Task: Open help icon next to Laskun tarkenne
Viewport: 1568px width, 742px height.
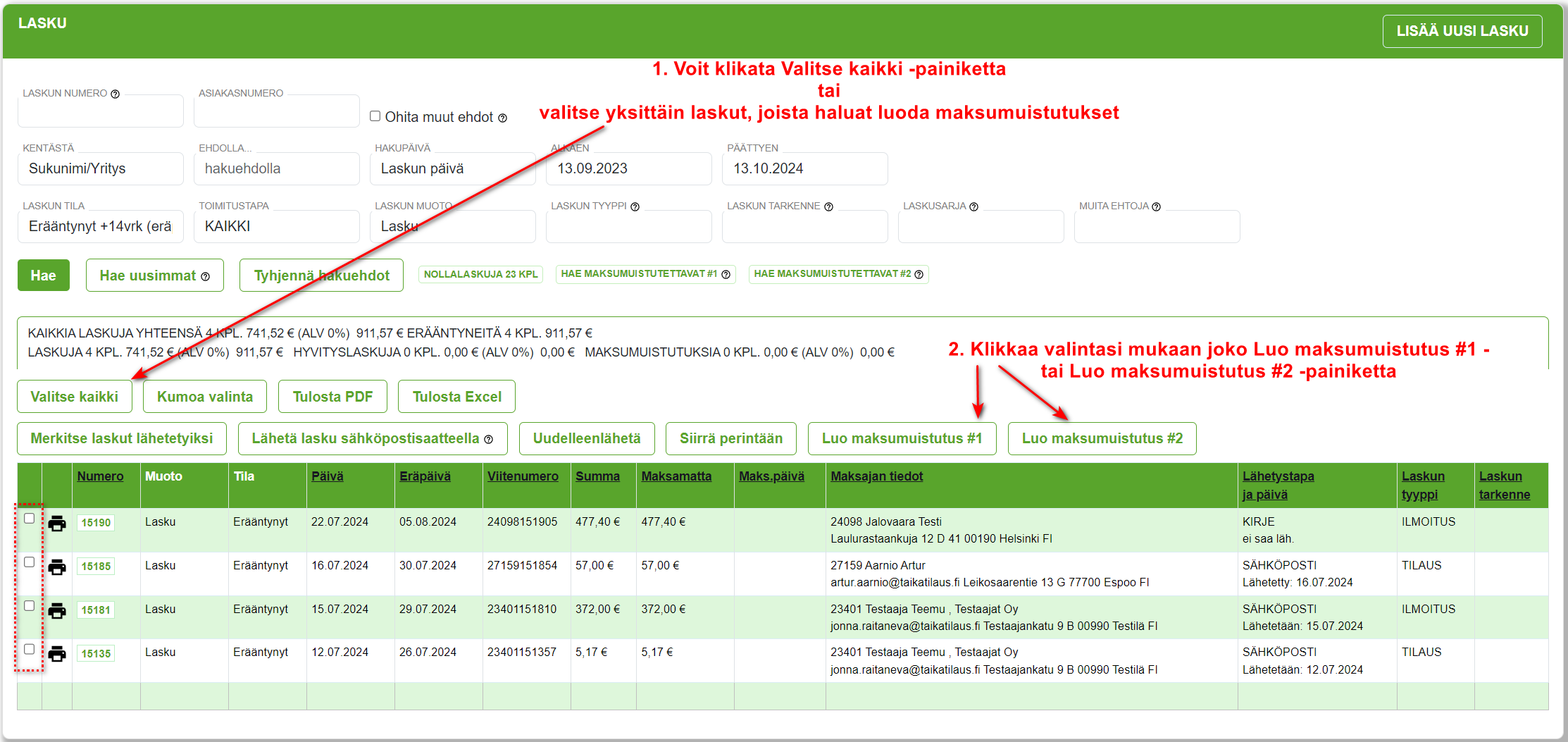Action: pos(828,206)
